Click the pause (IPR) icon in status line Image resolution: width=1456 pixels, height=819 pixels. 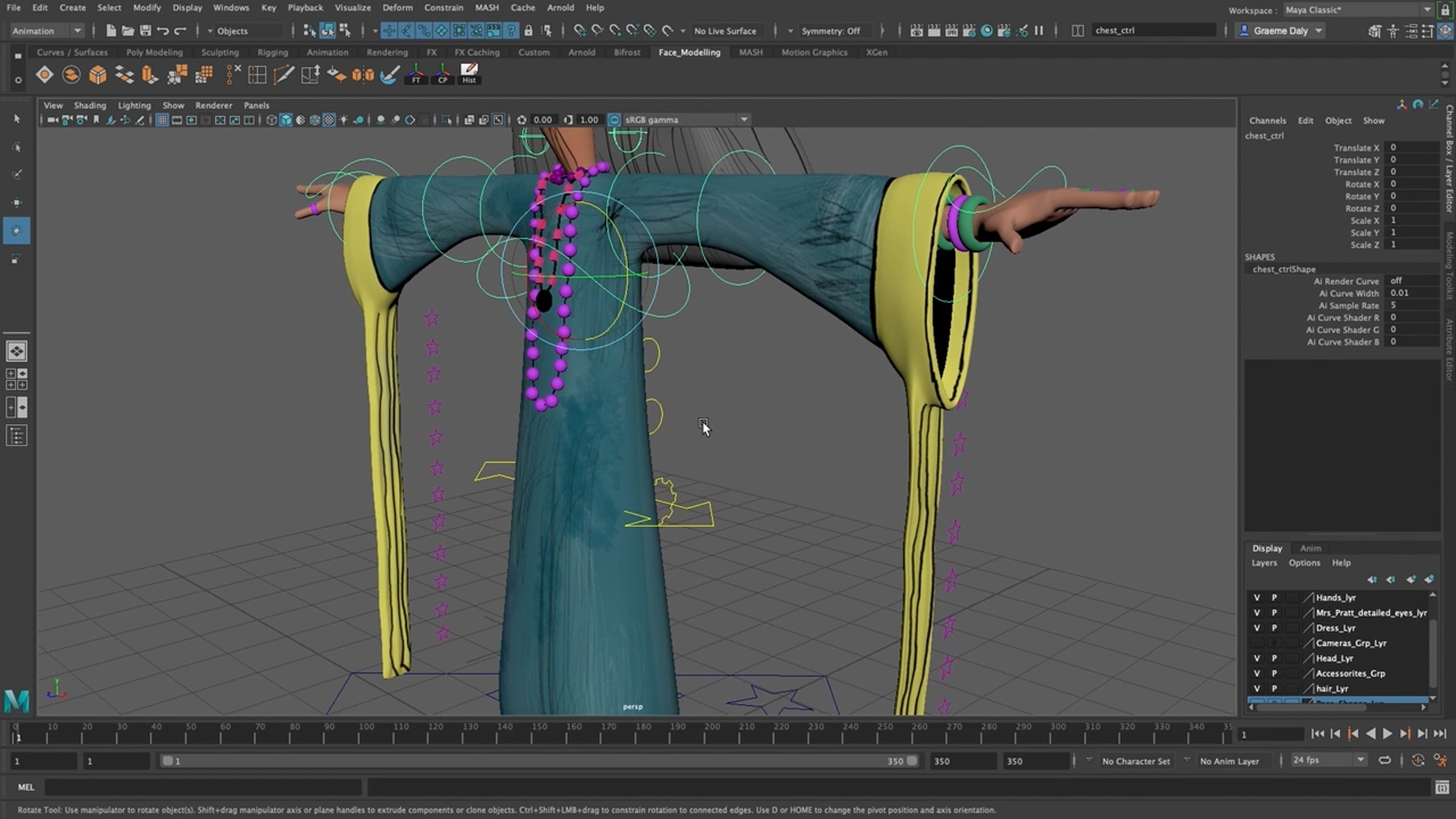[x=1039, y=30]
